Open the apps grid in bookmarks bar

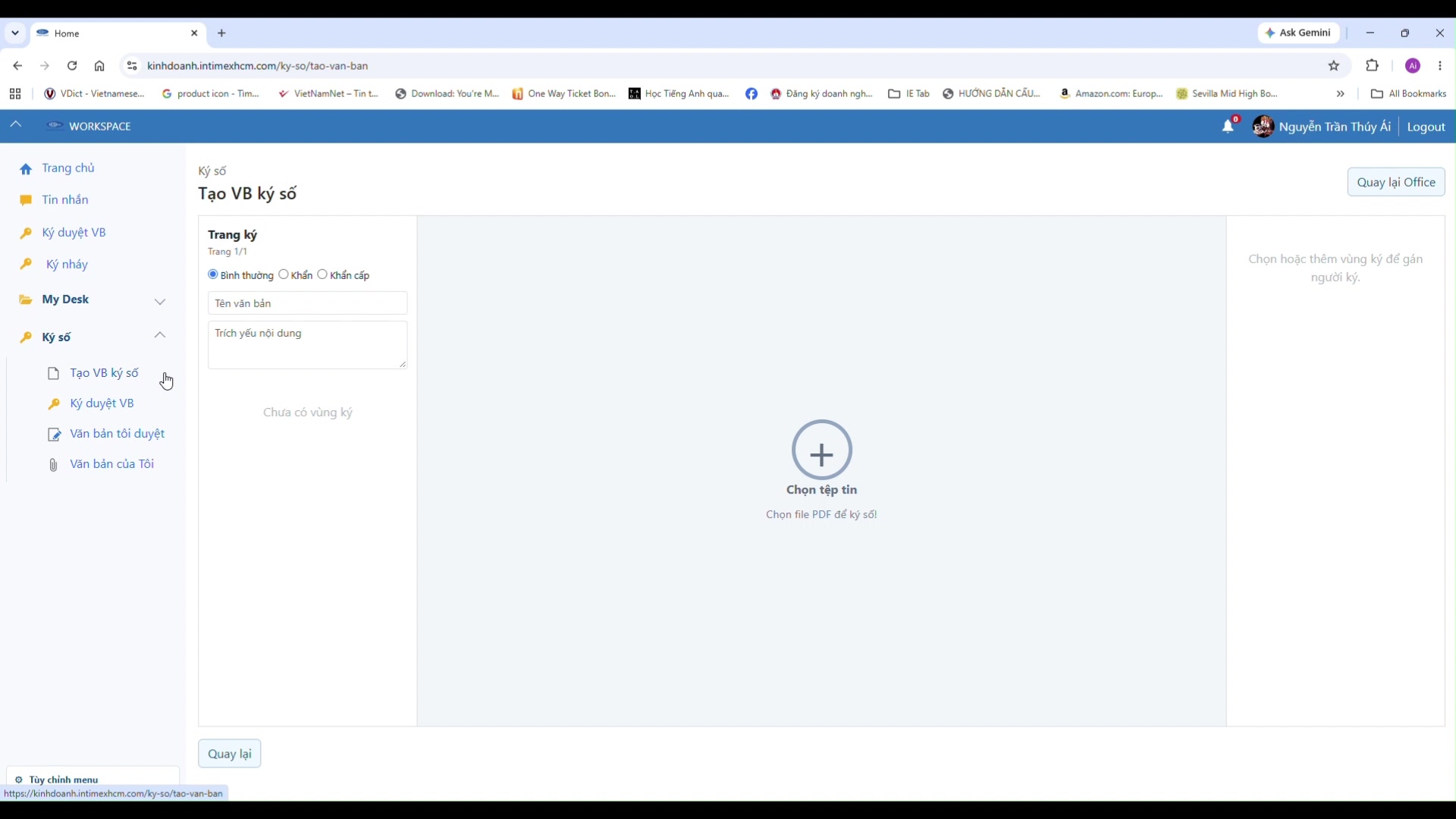15,94
